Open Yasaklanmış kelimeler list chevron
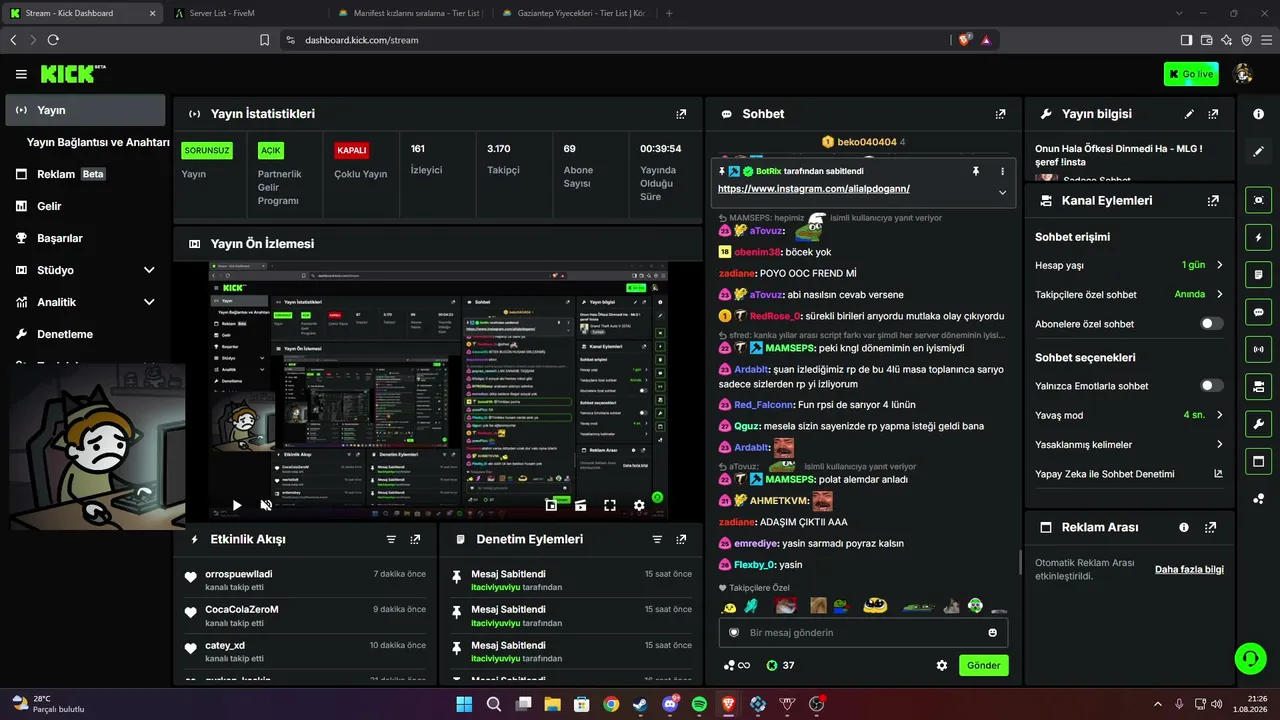This screenshot has width=1280, height=720. coord(1219,444)
